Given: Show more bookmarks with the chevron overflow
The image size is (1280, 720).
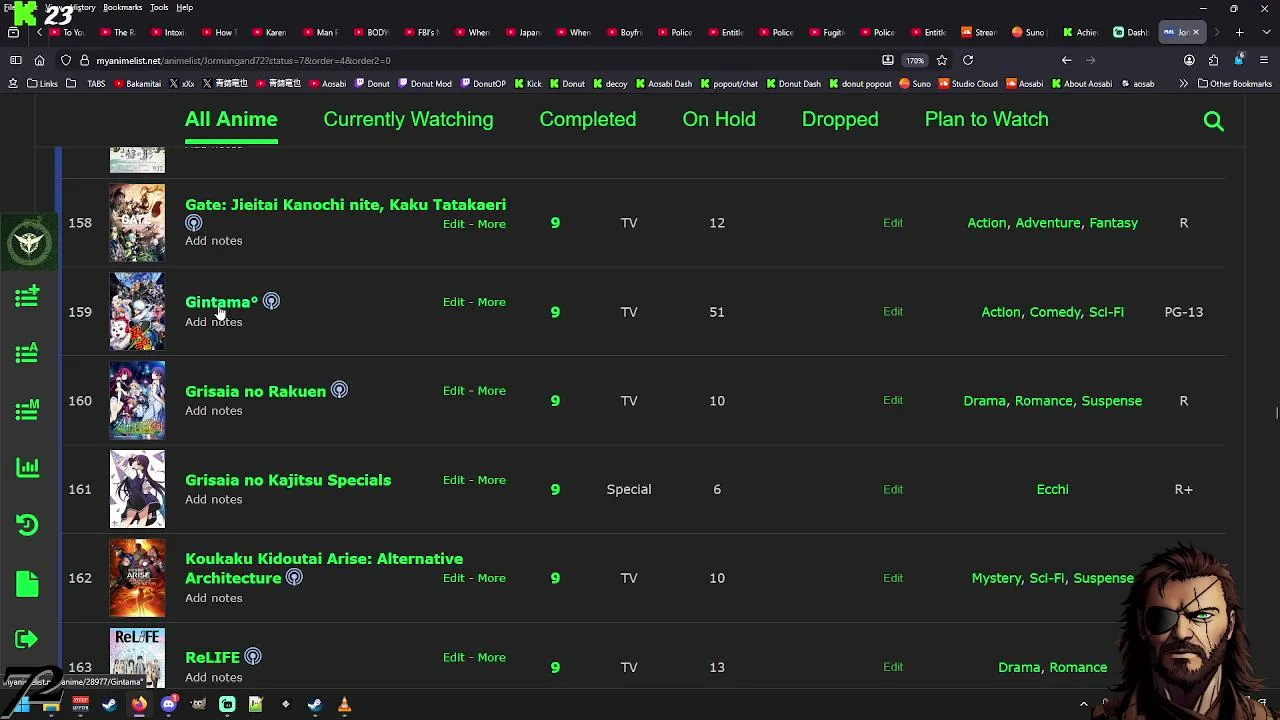Looking at the screenshot, I should 1183,84.
